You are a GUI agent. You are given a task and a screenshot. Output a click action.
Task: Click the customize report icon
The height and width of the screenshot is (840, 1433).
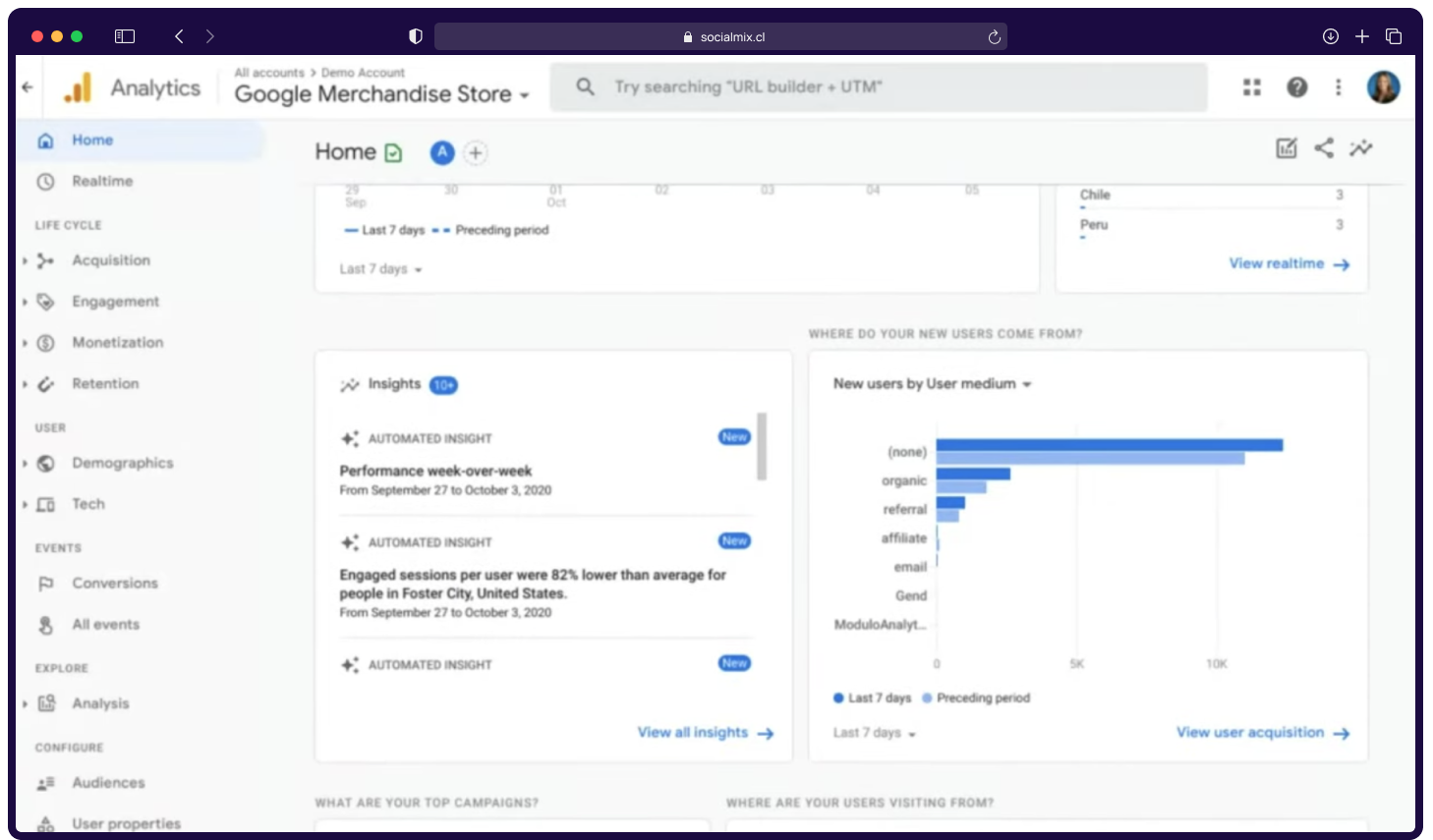tap(1286, 148)
